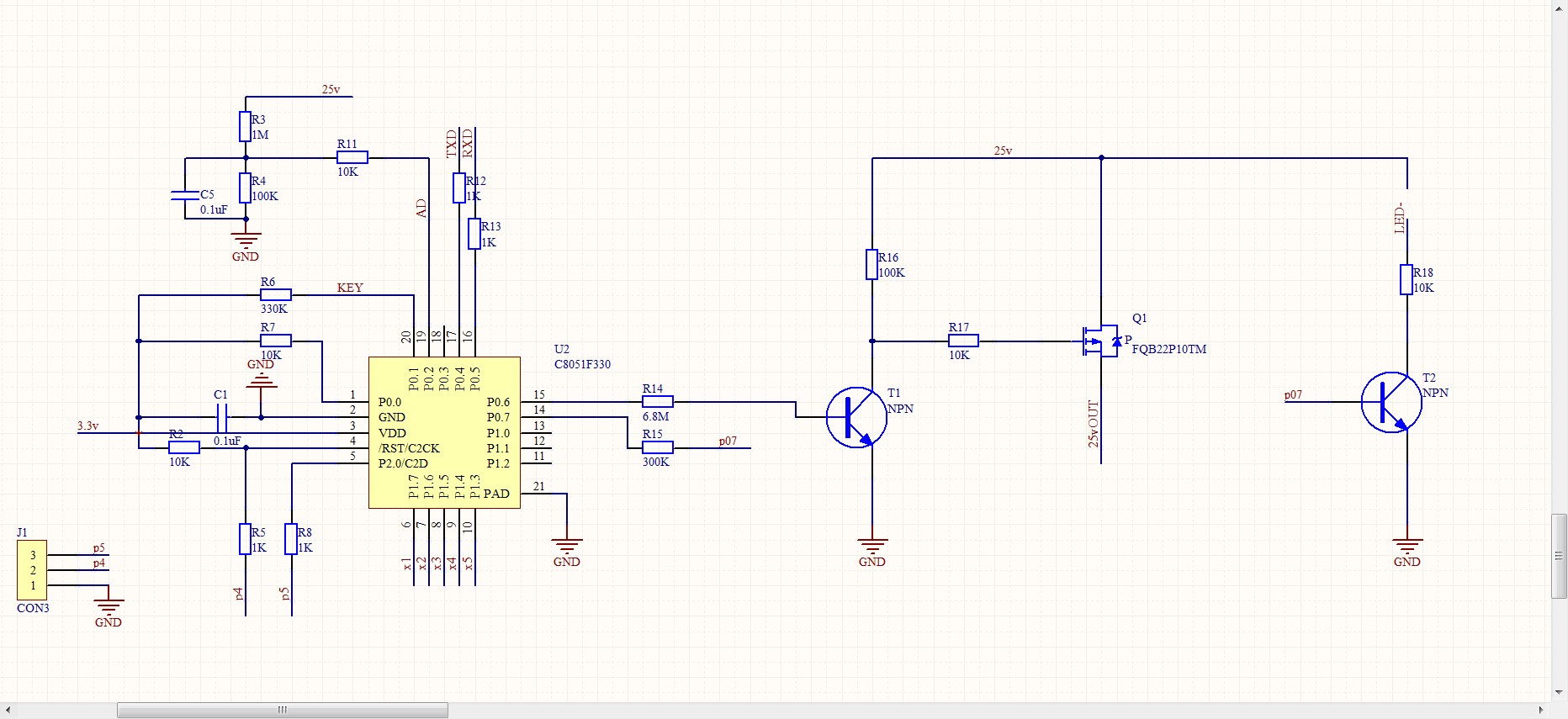Select capacitor C5 symbol

pos(185,195)
